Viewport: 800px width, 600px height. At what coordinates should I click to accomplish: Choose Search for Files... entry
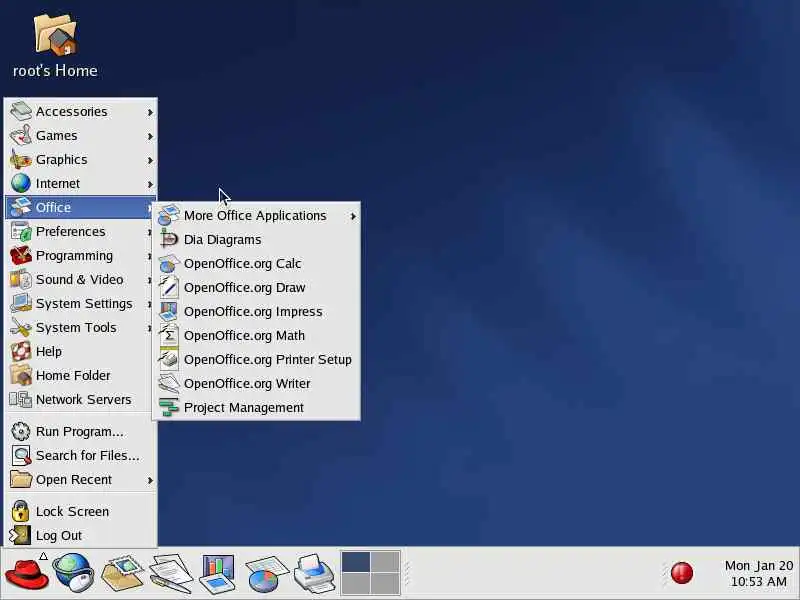coord(81,455)
